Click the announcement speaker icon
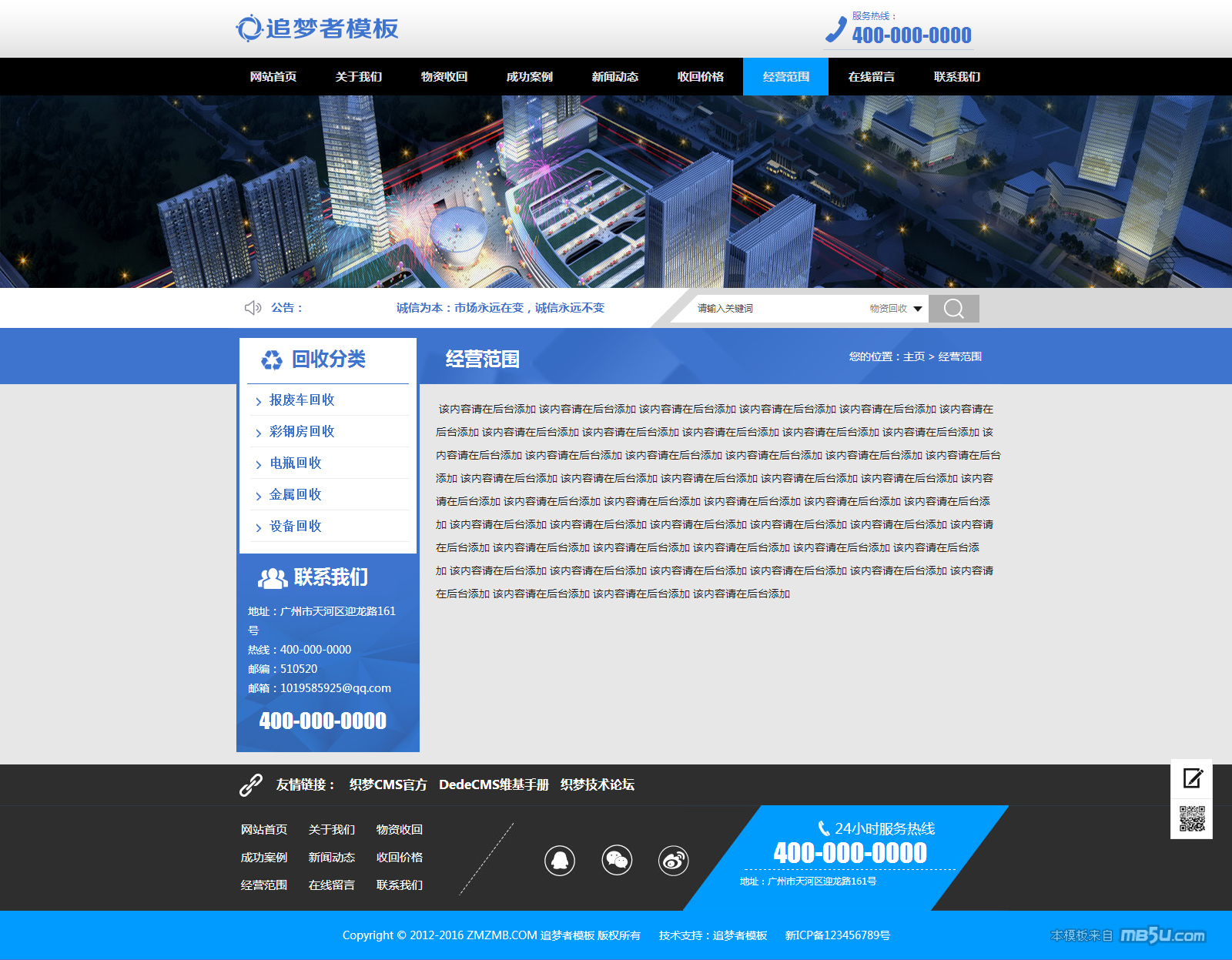This screenshot has height=960, width=1232. click(x=253, y=308)
